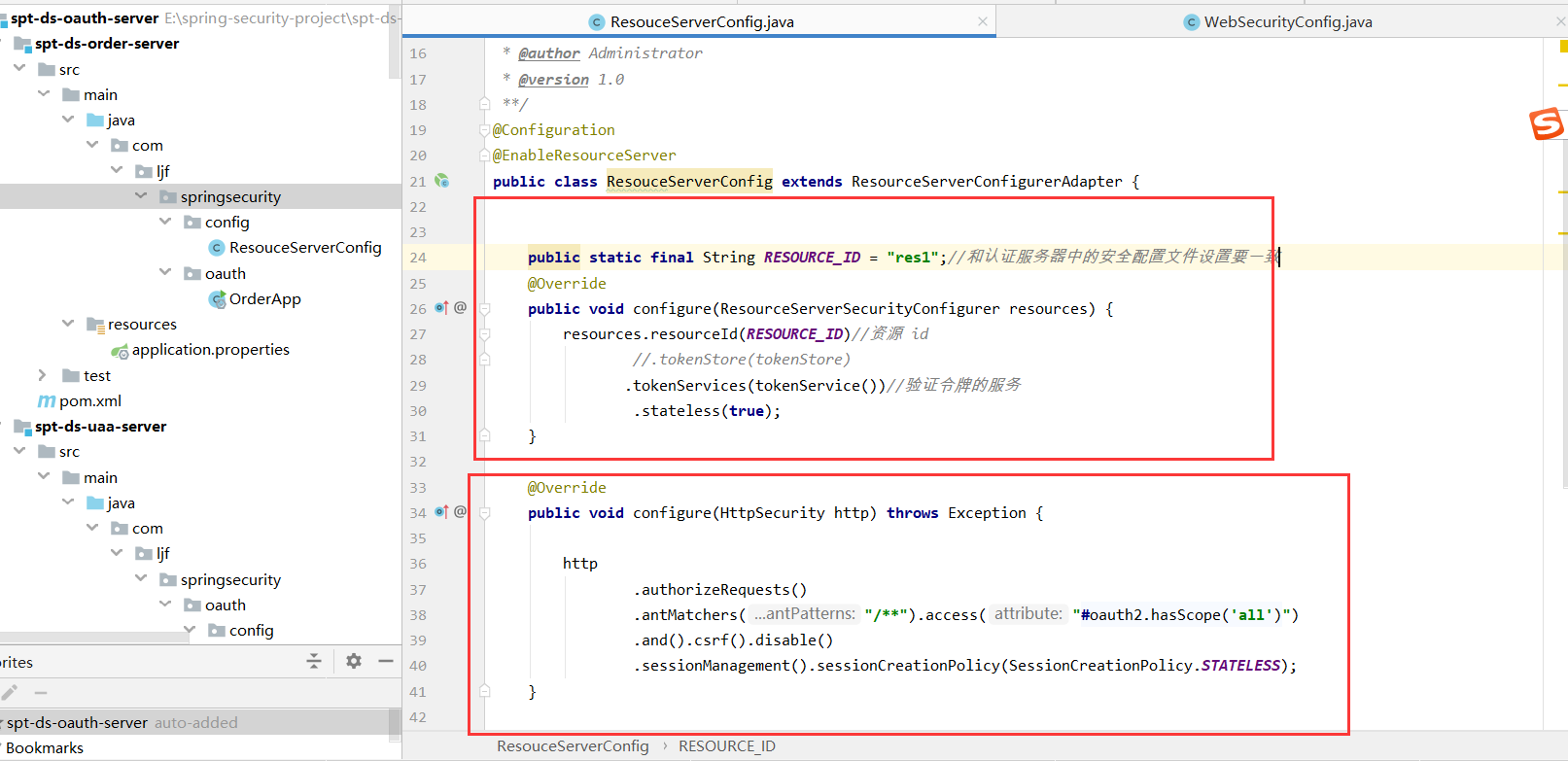Select the ljf package under spt-ds-order-server
The width and height of the screenshot is (1568, 761).
[x=163, y=171]
